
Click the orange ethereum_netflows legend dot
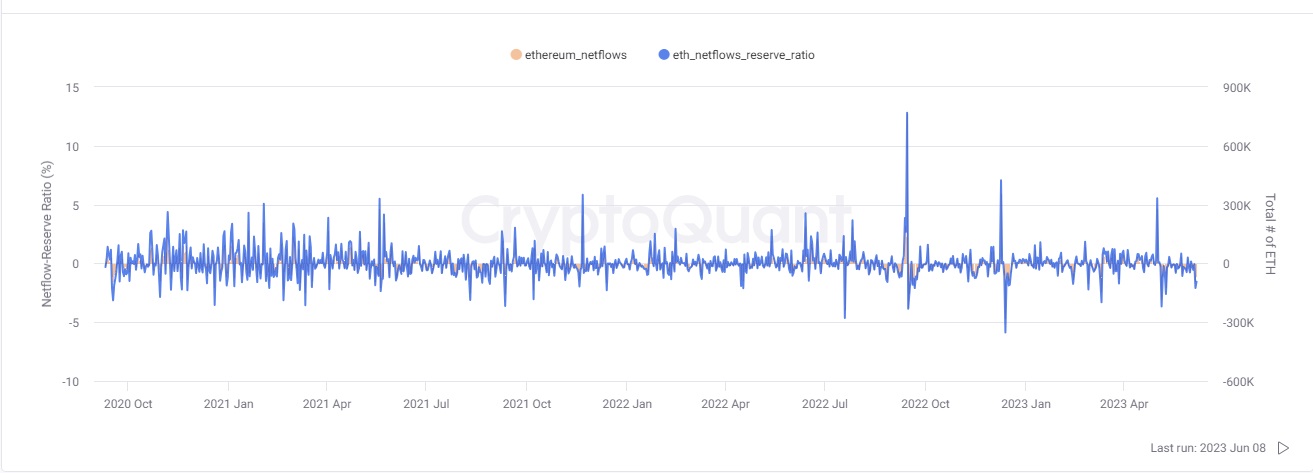[x=515, y=55]
